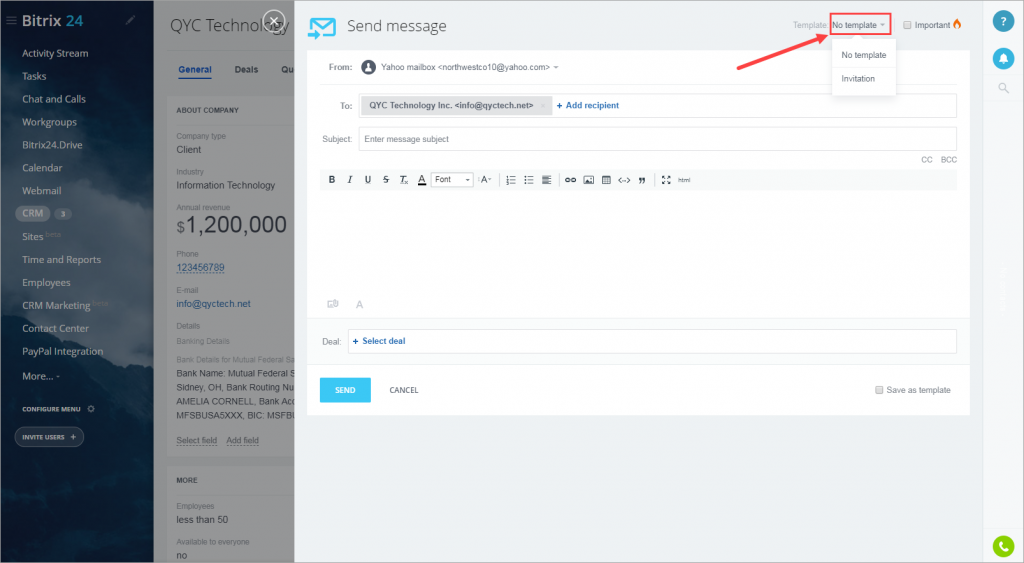Viewport: 1024px width, 563px height.
Task: Open Contact Center in the sidebar
Action: pos(55,329)
